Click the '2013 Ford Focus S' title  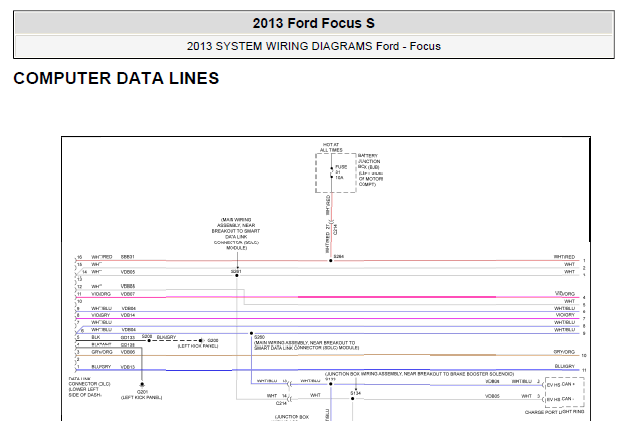pyautogui.click(x=313, y=23)
